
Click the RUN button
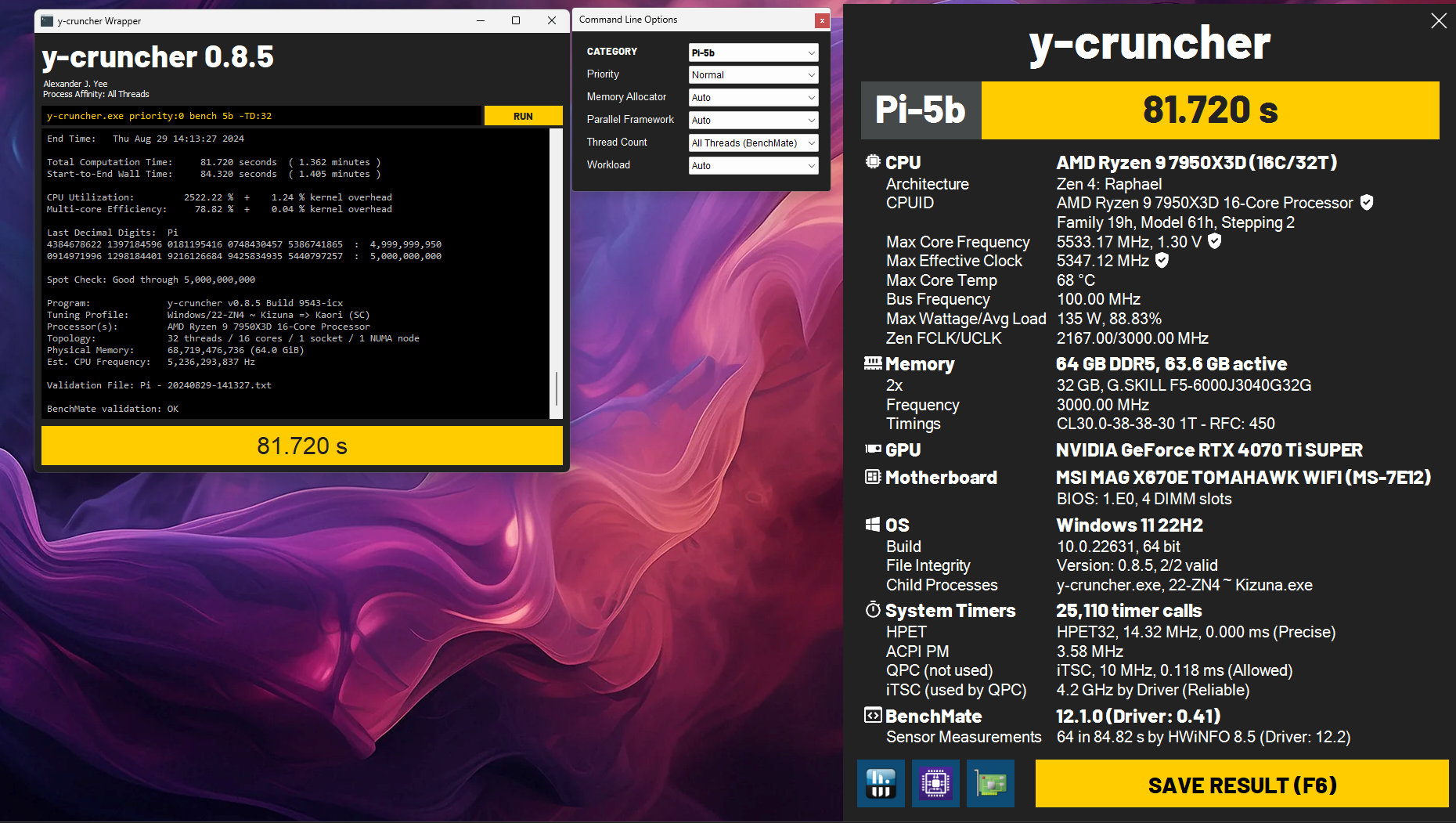pyautogui.click(x=523, y=116)
